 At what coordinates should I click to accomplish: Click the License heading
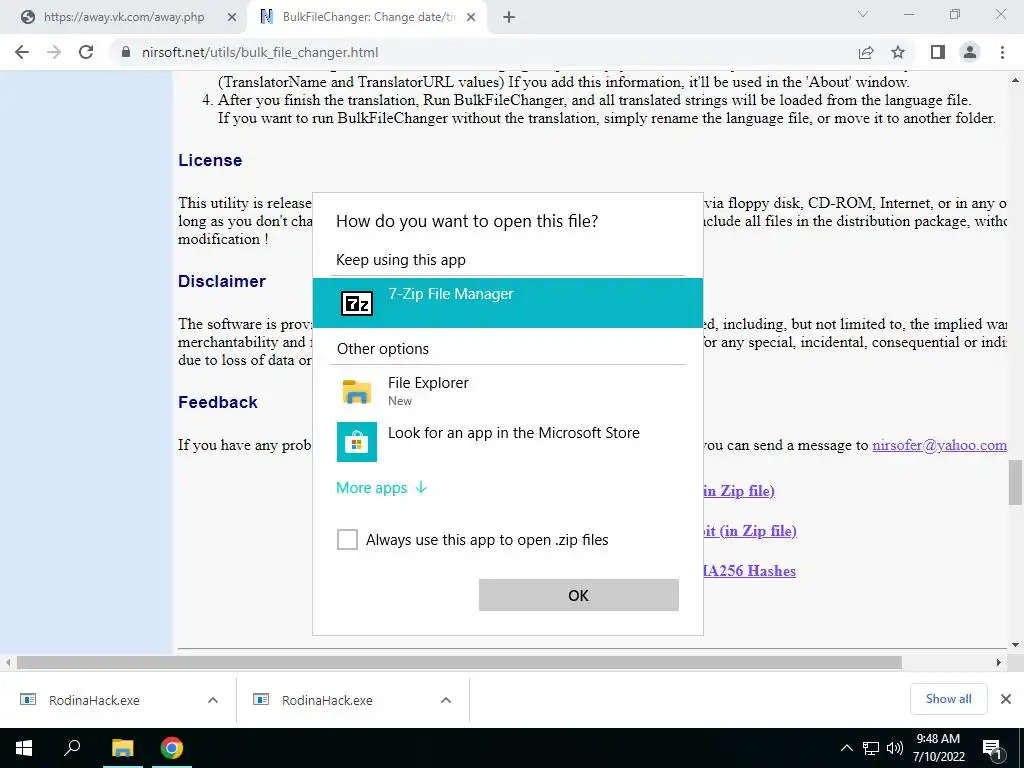tap(210, 160)
